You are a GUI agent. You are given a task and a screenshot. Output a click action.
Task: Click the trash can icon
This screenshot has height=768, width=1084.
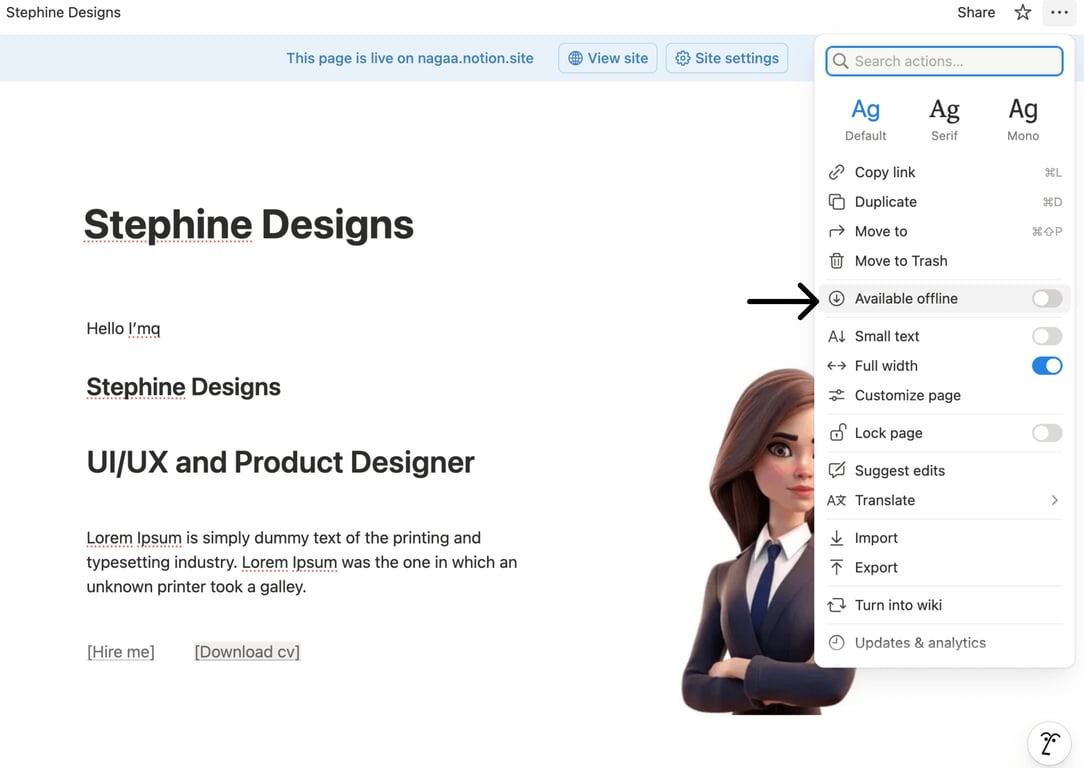837,261
